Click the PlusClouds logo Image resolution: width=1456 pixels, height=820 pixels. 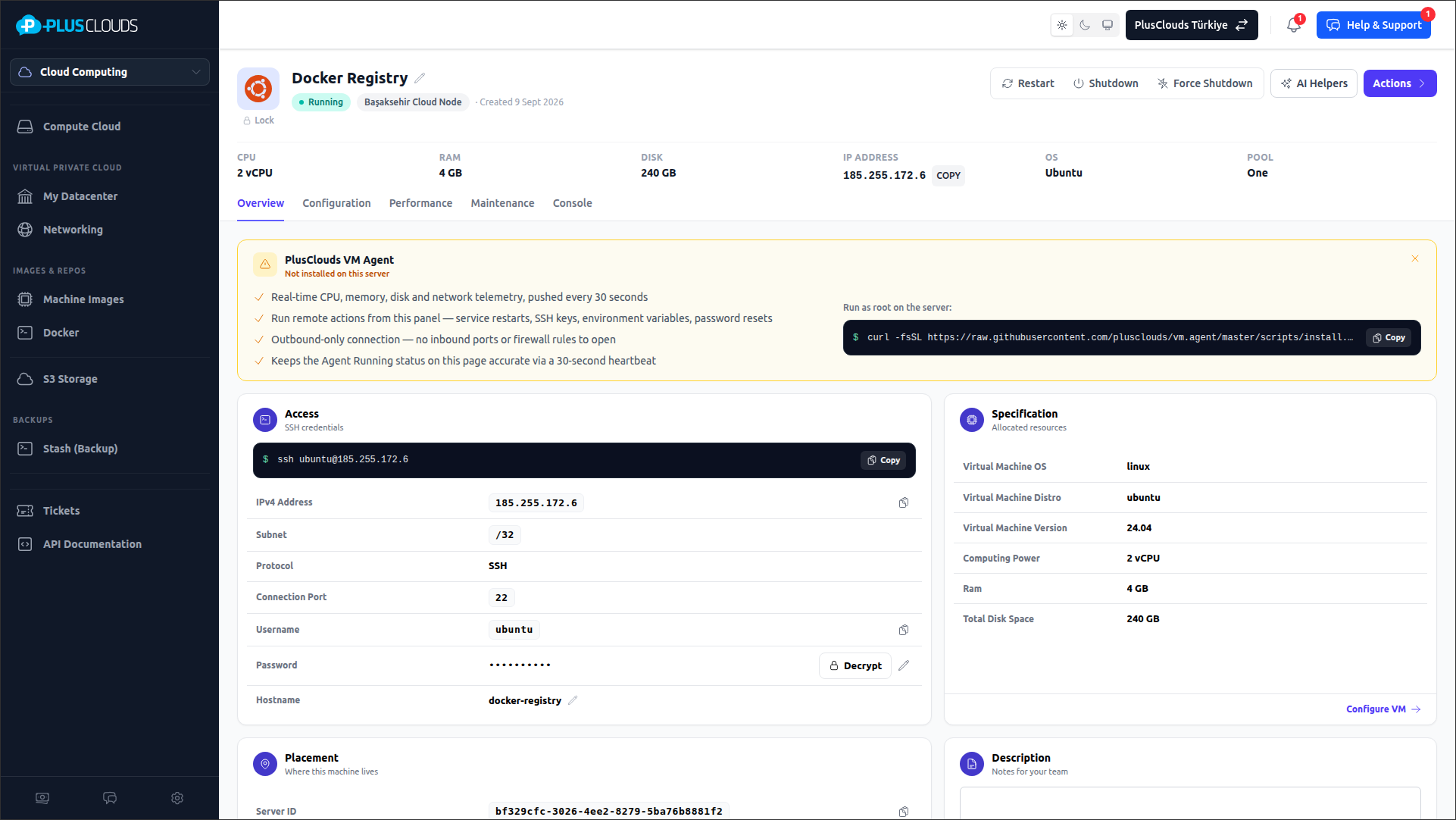pyautogui.click(x=77, y=25)
